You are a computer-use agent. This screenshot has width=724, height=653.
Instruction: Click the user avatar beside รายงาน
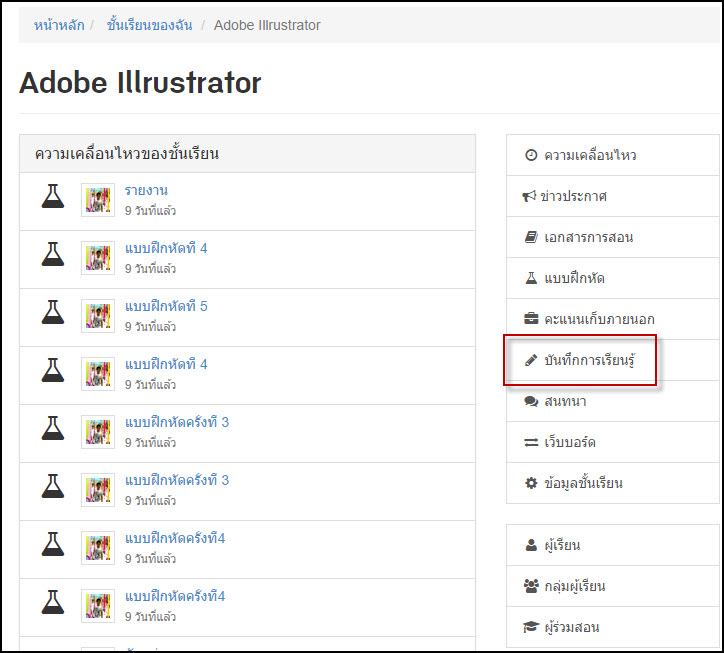click(98, 200)
